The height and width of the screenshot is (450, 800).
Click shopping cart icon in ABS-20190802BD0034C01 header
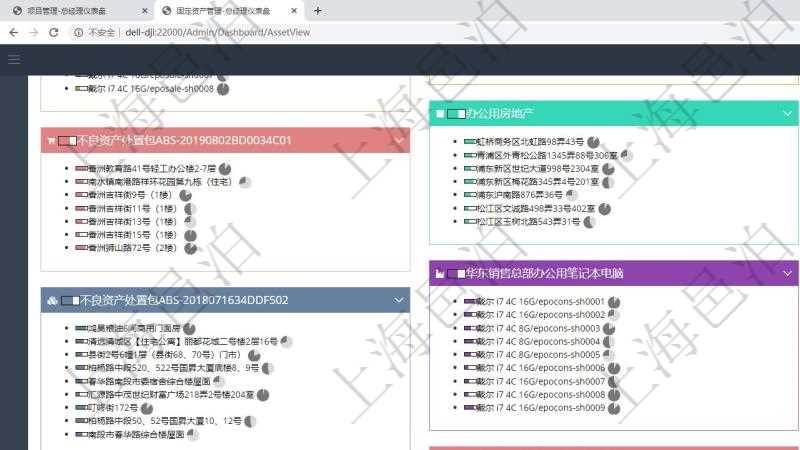[x=50, y=141]
